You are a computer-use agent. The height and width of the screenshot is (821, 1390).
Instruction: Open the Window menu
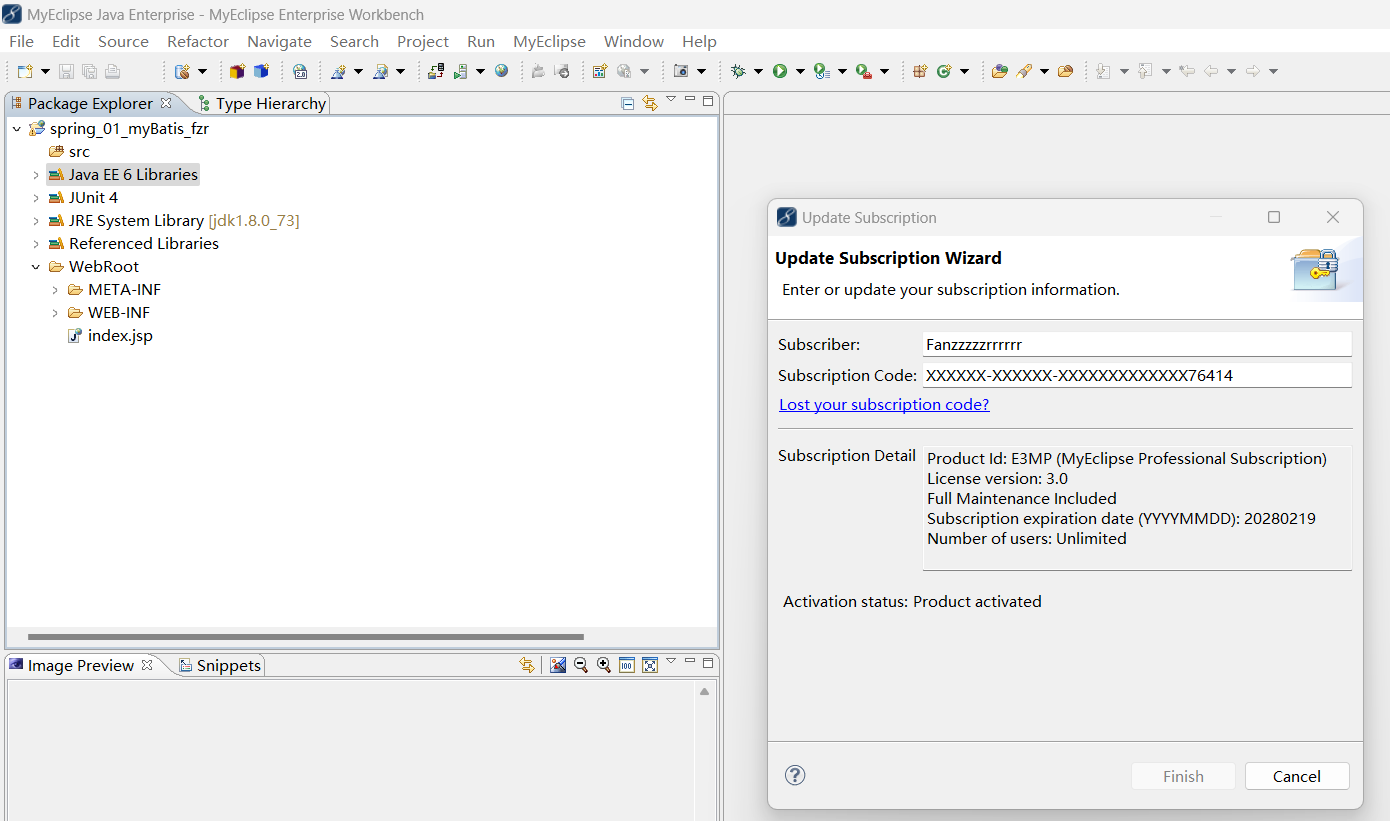coord(634,41)
